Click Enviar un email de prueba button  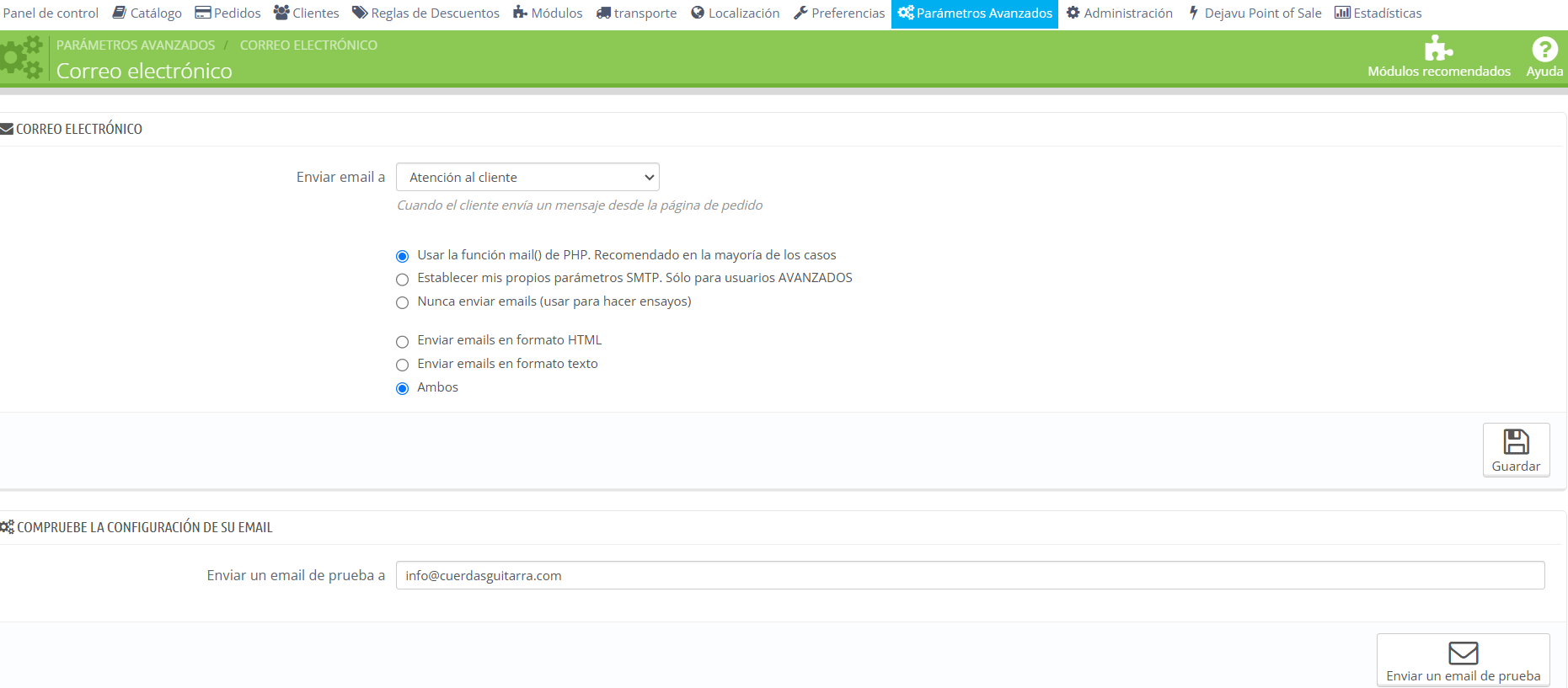click(1463, 660)
